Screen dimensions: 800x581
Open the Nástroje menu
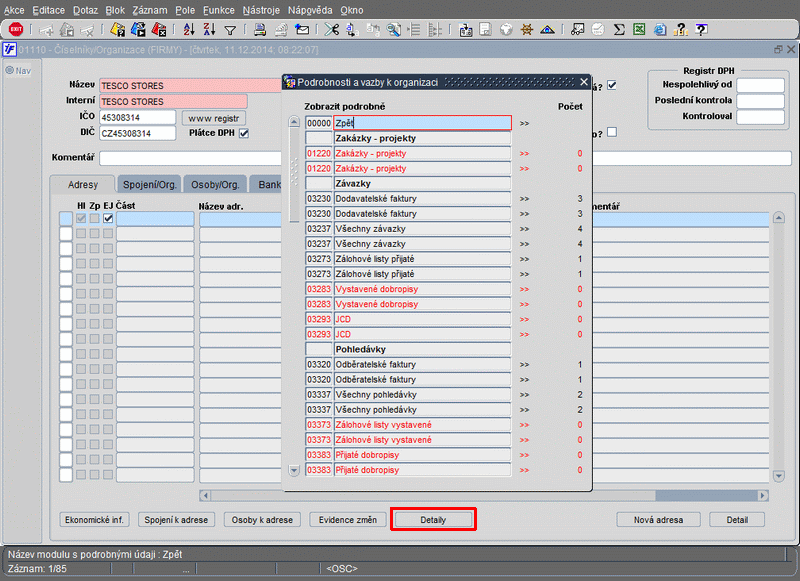click(x=261, y=10)
